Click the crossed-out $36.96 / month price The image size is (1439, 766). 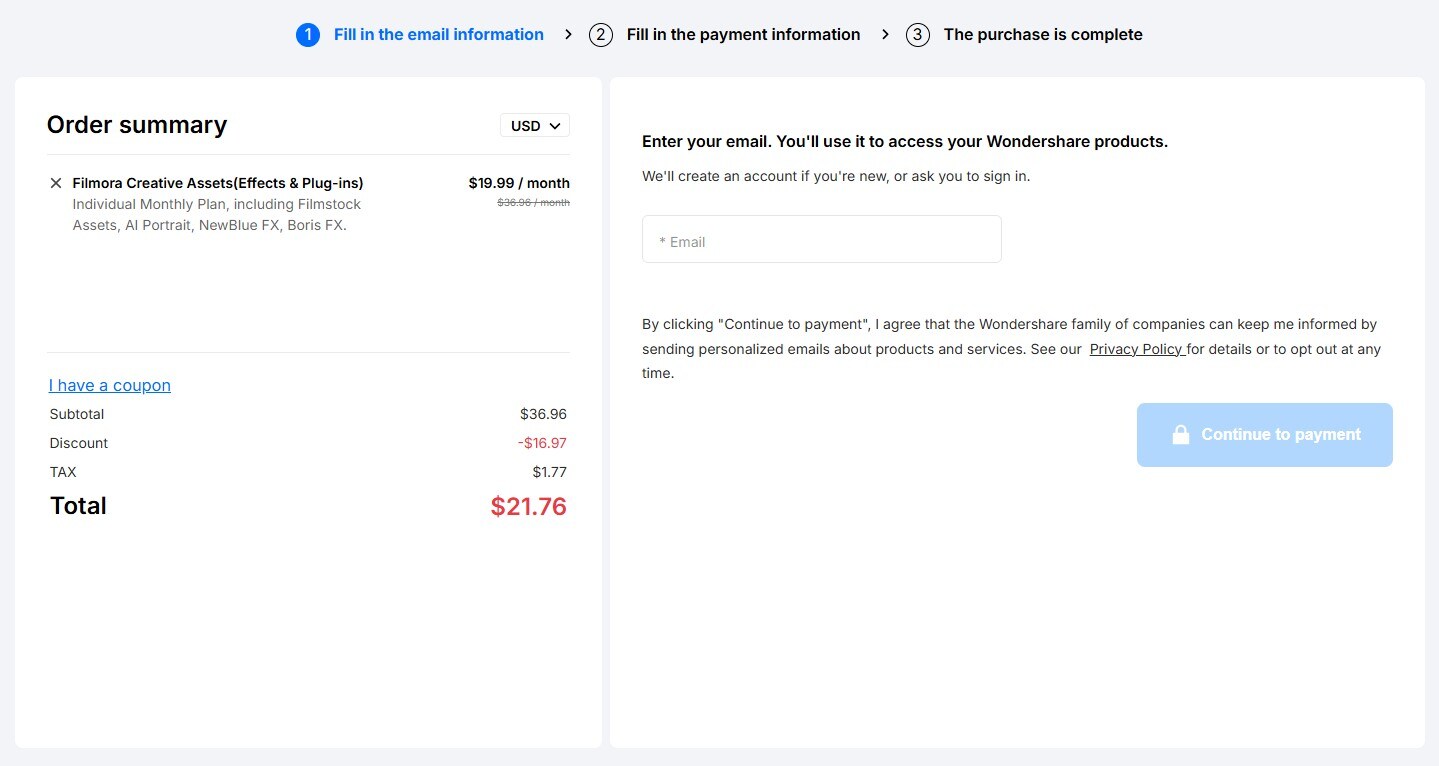(x=533, y=203)
